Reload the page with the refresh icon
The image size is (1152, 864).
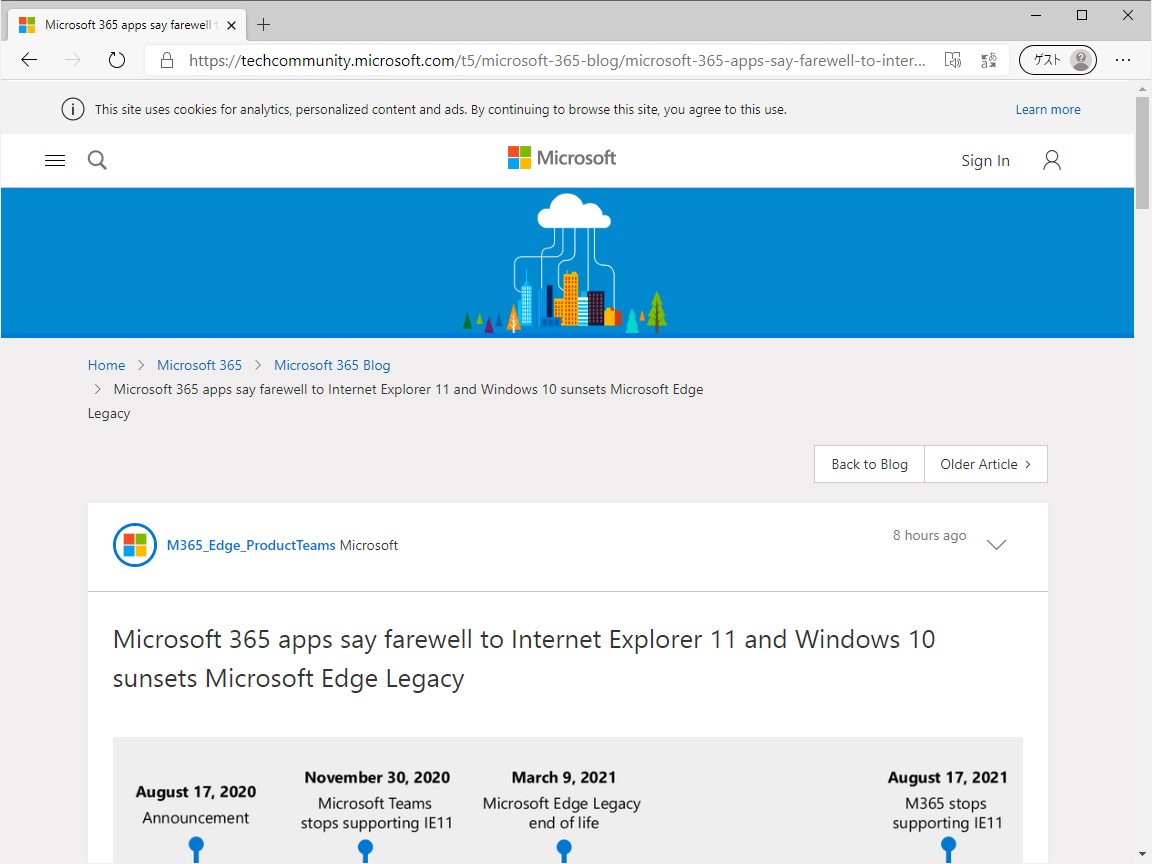(x=117, y=60)
